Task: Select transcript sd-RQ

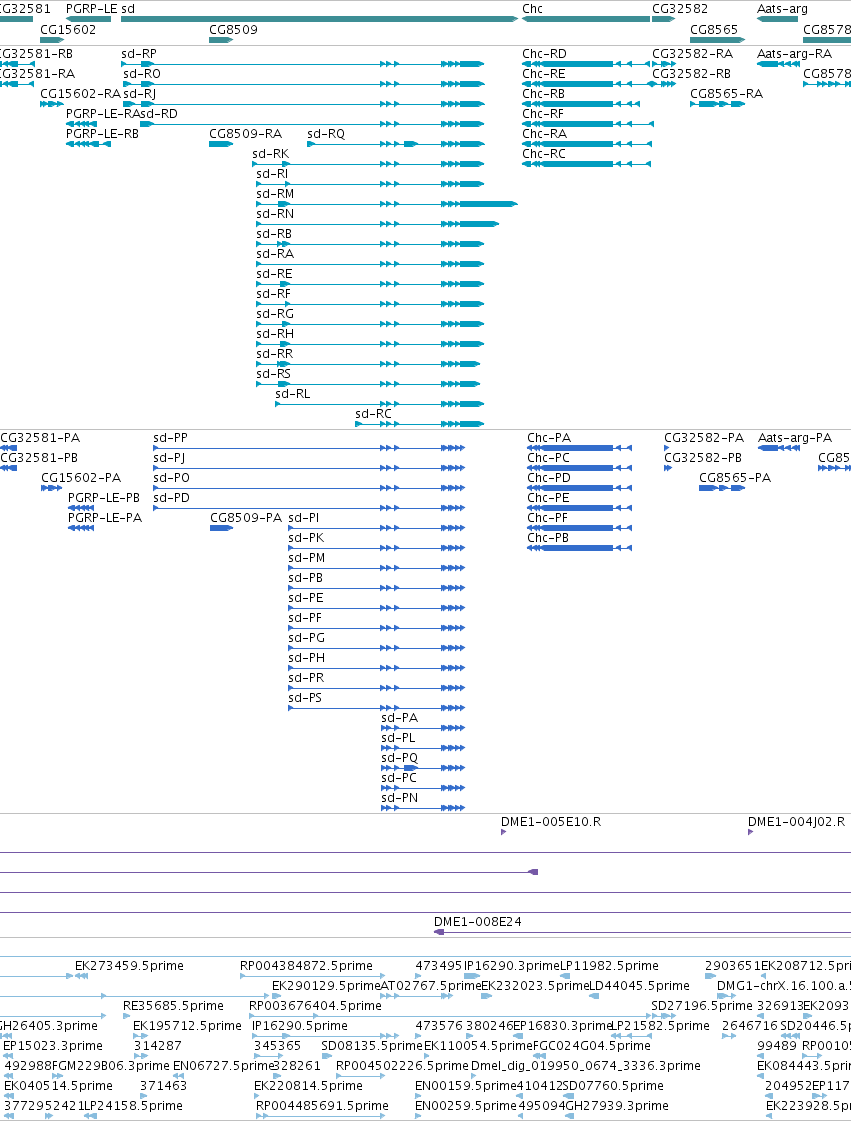Action: (x=326, y=134)
